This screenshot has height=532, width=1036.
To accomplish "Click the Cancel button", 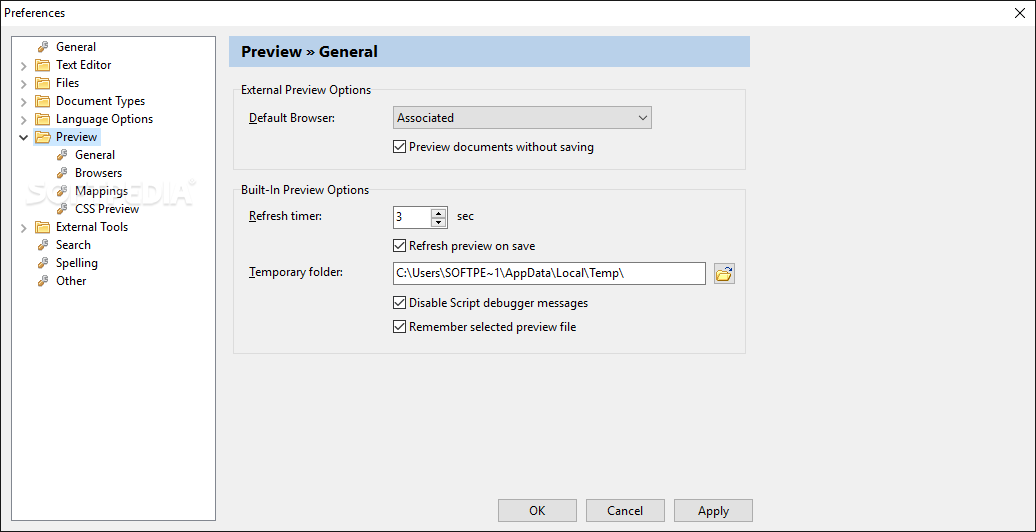I will tap(625, 511).
